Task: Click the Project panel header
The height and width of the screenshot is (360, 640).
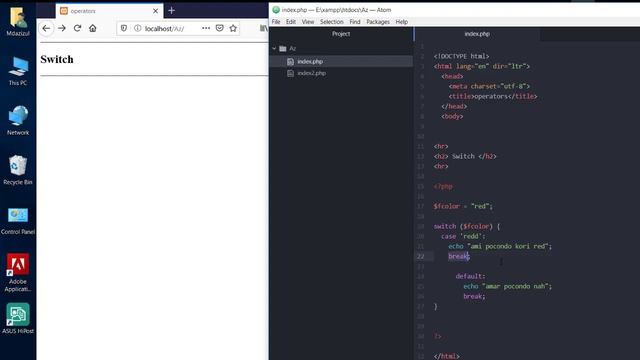Action: [341, 34]
